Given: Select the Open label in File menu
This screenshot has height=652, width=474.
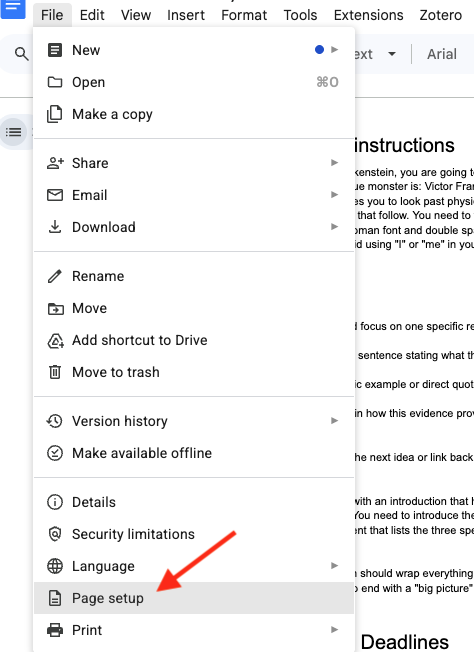Looking at the screenshot, I should [89, 82].
